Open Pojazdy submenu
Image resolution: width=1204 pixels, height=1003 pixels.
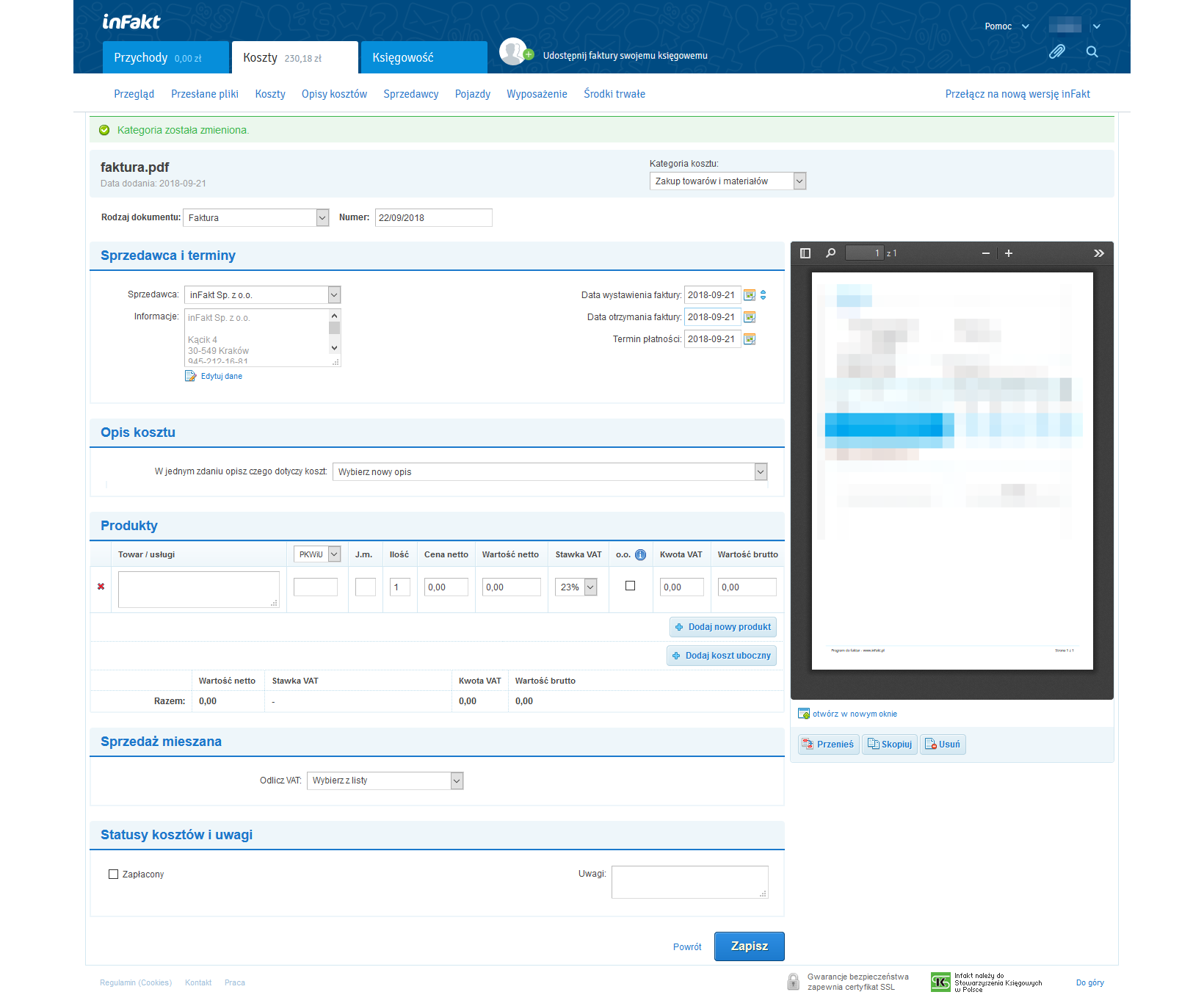(x=473, y=94)
